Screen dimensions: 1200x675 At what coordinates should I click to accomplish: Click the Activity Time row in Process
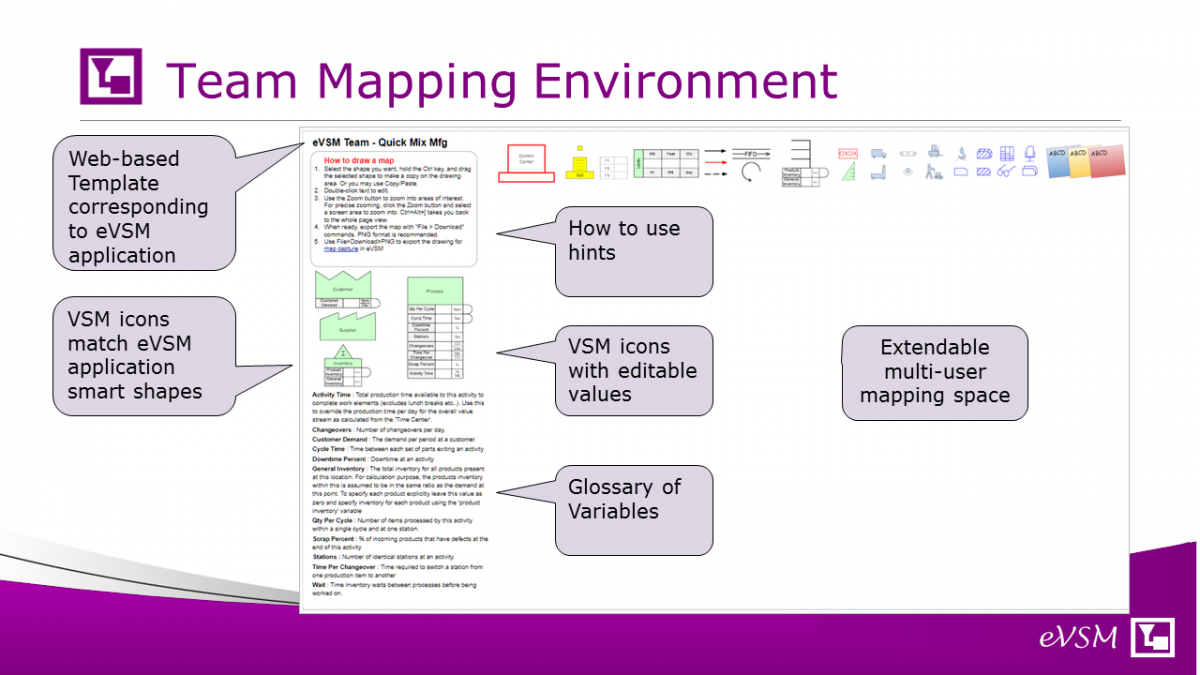coord(435,373)
